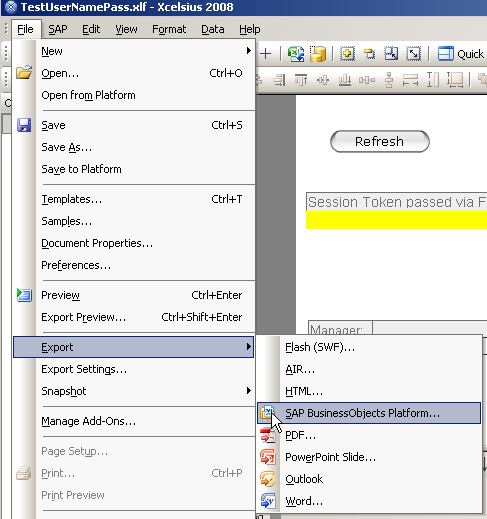The image size is (487, 519).
Task: Click the Space Evenly Across icon
Action: 367,80
